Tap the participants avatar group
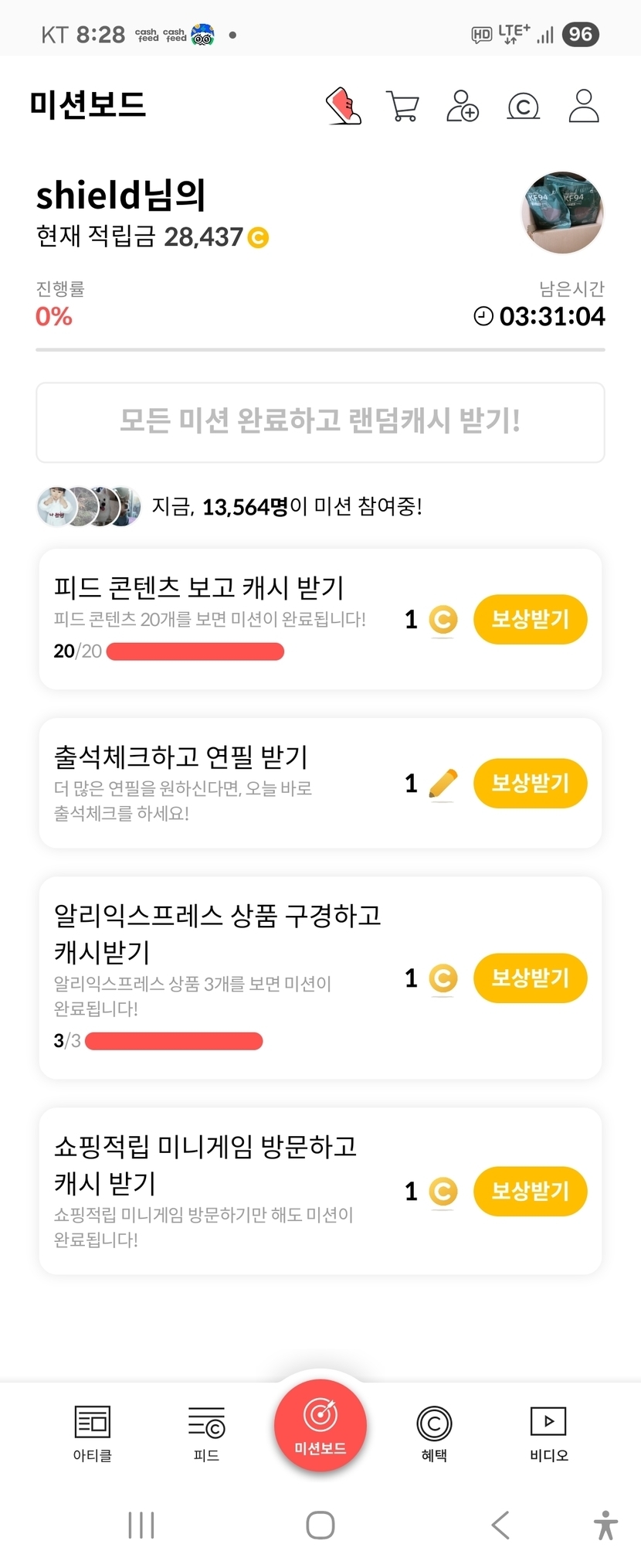This screenshot has width=641, height=1568. point(89,507)
